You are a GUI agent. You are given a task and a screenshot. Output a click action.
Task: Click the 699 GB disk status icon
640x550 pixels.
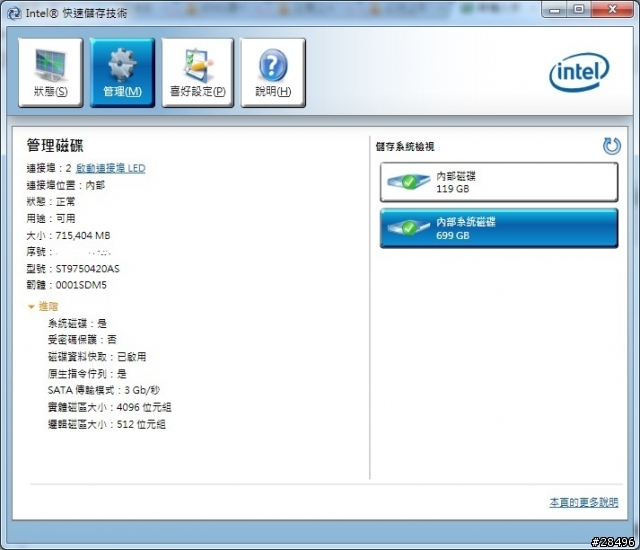point(409,228)
